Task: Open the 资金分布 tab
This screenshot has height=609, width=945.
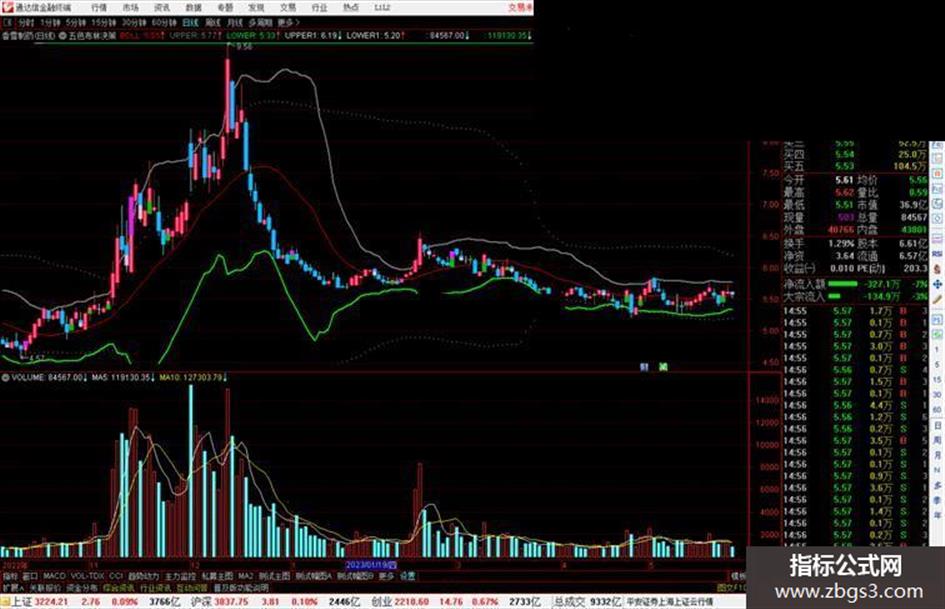Action: tap(81, 588)
